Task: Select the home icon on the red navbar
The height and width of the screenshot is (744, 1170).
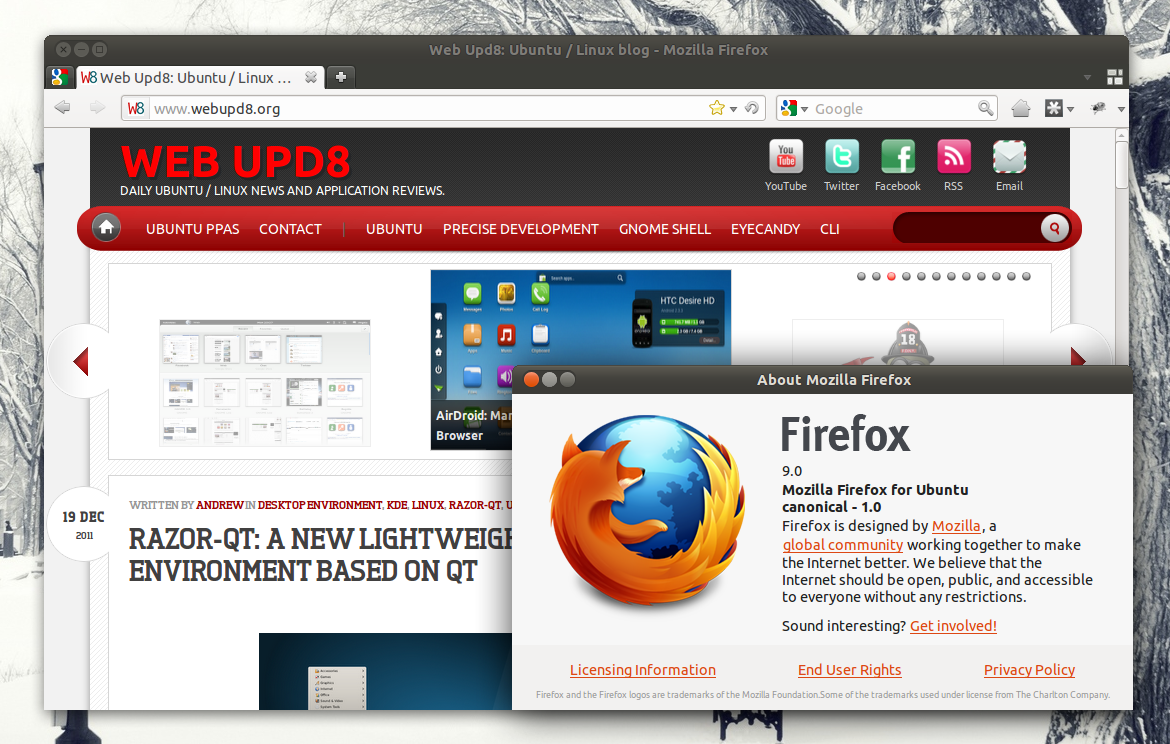Action: 106,228
